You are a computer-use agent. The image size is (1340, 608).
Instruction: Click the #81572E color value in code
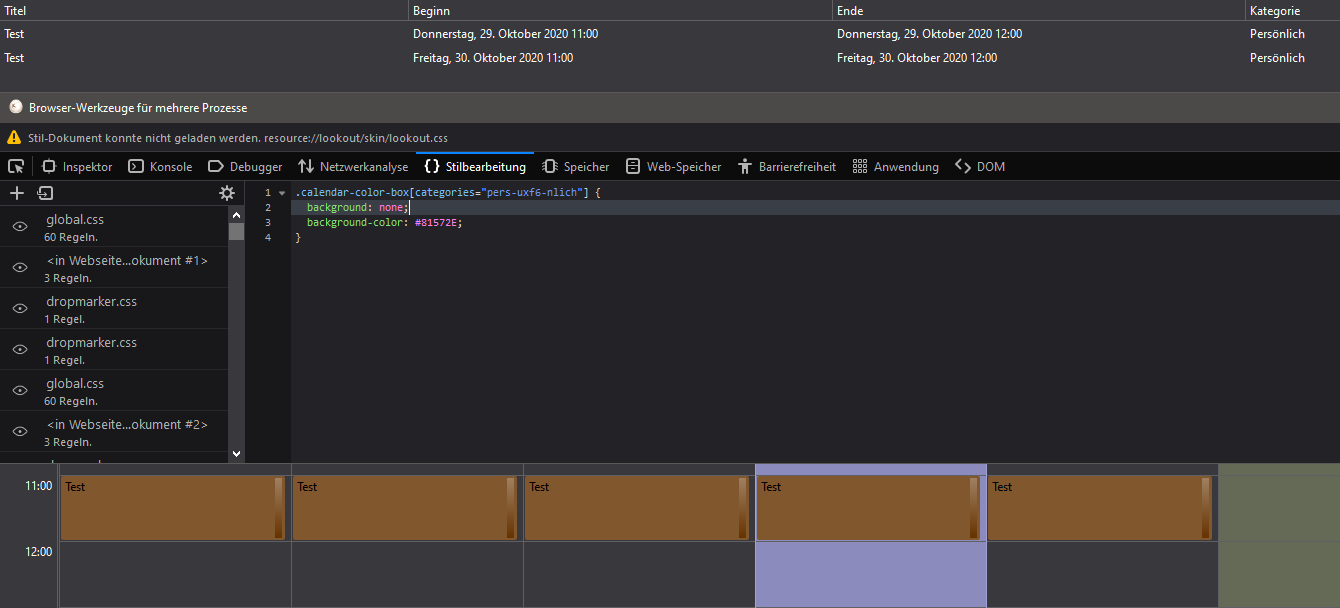pos(437,222)
